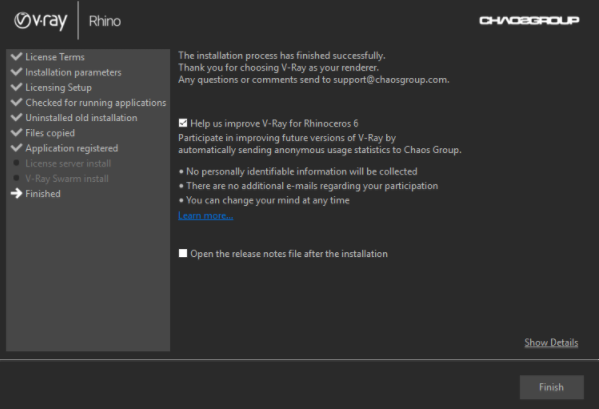599x409 pixels.
Task: Click the checkmark beside Uninstalled old installation
Action: [x=16, y=118]
